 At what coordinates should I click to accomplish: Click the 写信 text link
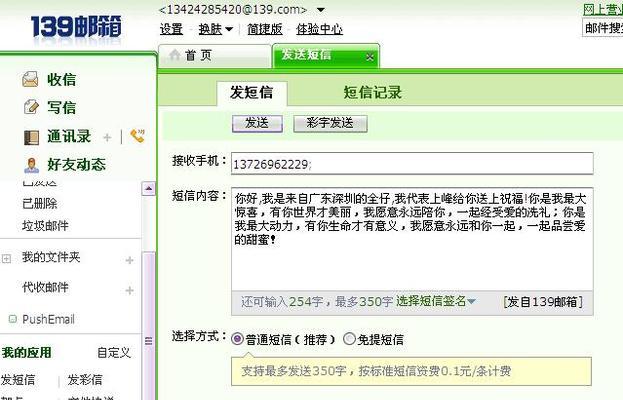tap(62, 107)
